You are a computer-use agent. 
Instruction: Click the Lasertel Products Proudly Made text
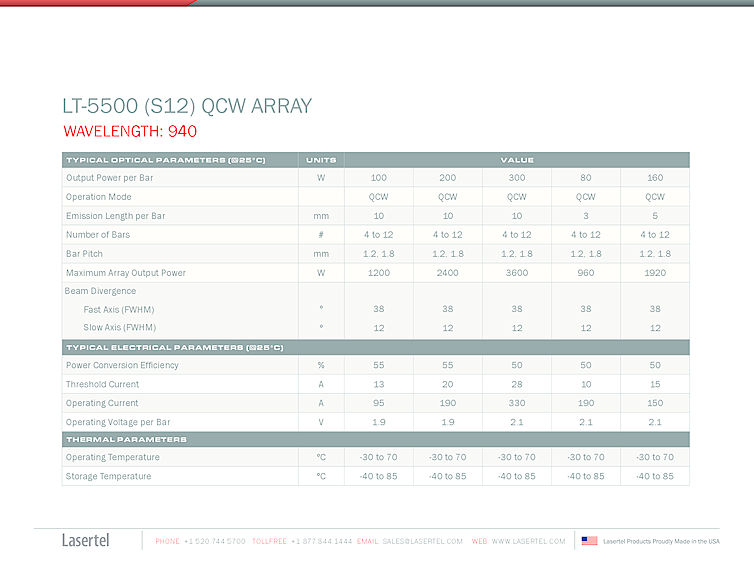661,541
